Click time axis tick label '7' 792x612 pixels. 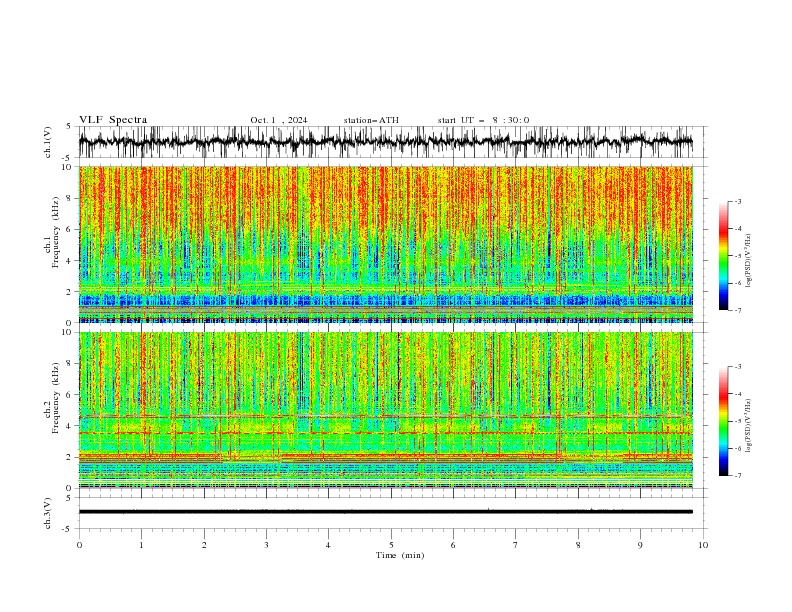click(x=516, y=545)
